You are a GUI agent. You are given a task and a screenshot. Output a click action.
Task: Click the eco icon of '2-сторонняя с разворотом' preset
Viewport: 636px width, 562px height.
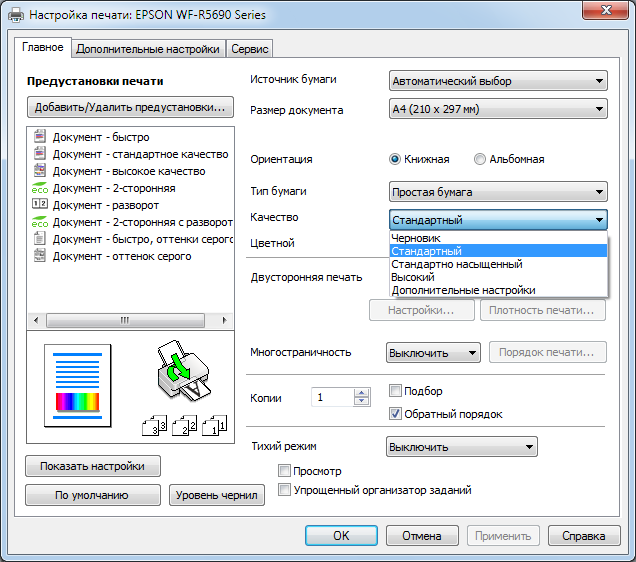39,222
